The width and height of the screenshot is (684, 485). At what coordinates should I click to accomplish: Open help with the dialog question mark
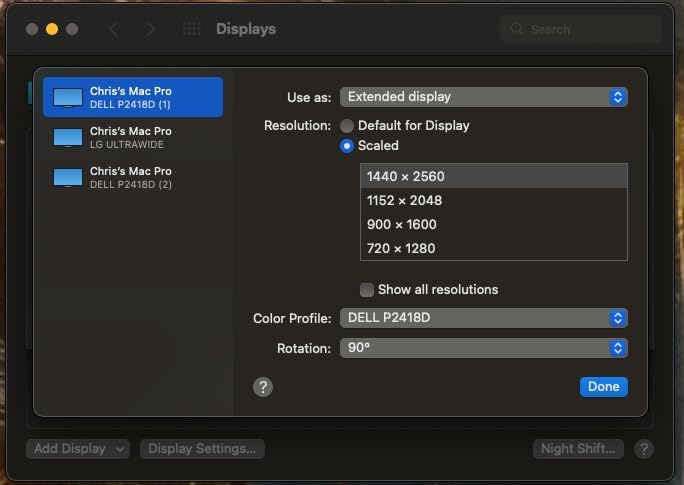pyautogui.click(x=263, y=387)
